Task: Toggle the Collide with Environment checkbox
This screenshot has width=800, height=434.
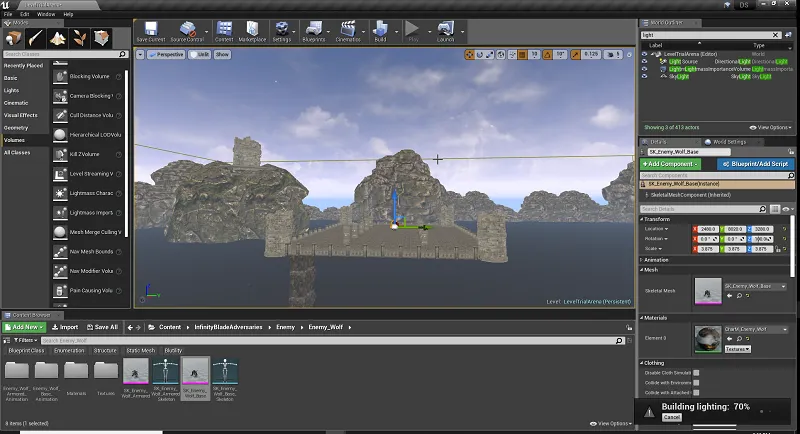Action: click(696, 382)
